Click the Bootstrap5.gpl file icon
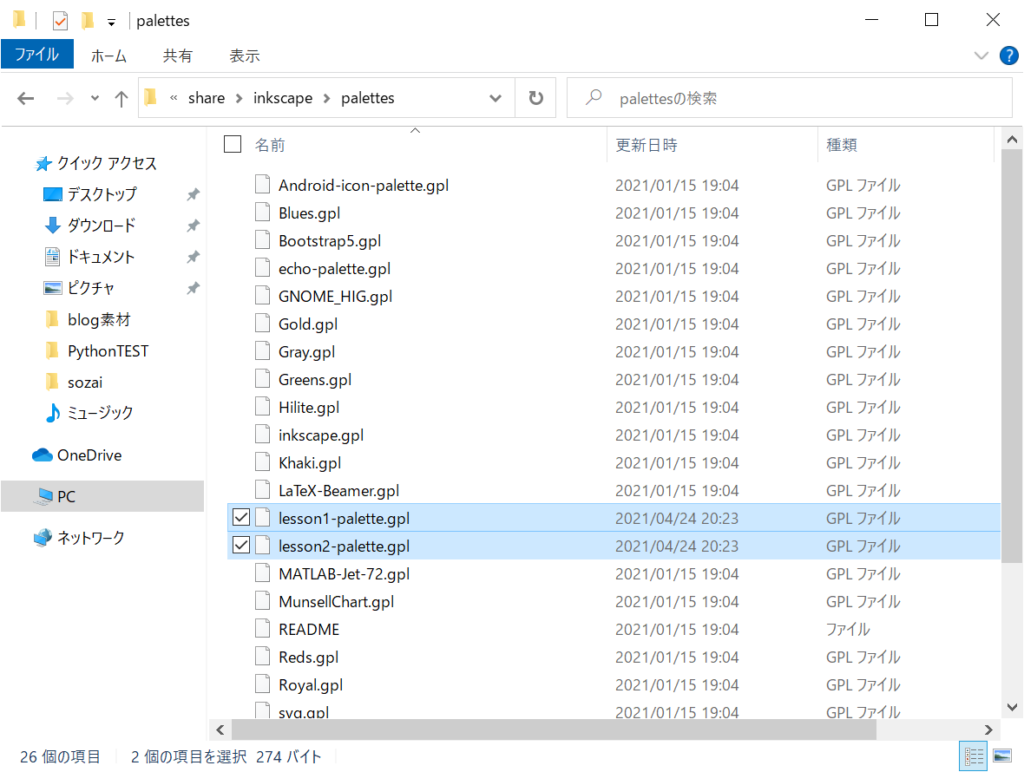 point(263,240)
